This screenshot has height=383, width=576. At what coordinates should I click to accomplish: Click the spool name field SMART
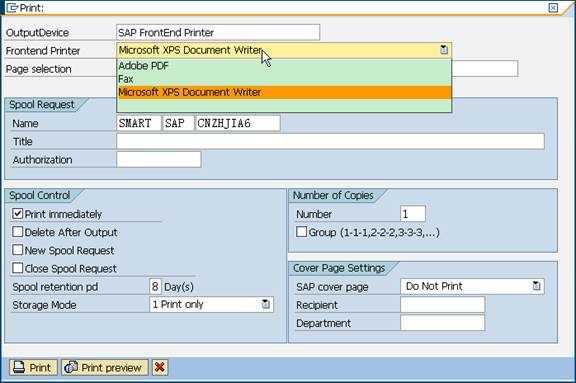139,123
